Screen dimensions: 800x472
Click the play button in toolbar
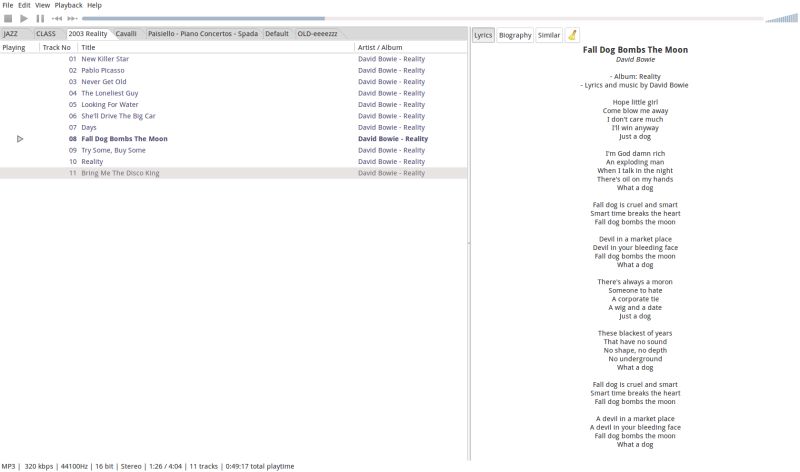[24, 18]
